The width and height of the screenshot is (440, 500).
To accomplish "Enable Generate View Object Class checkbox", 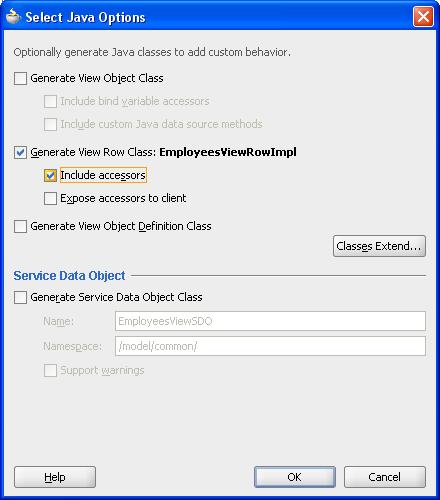I will [20, 78].
